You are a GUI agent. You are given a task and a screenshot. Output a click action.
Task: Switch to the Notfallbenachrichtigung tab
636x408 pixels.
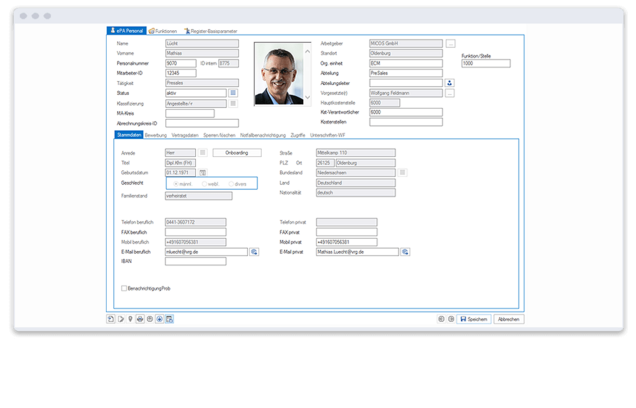[x=263, y=135]
